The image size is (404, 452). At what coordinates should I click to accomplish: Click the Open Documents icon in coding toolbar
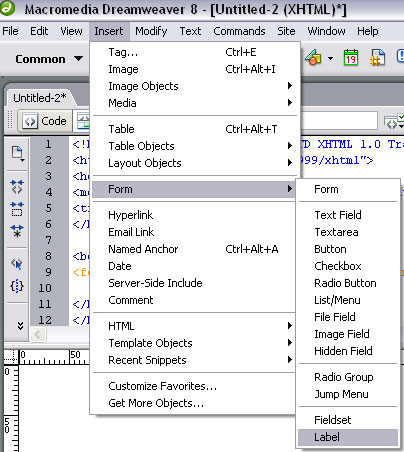(17, 154)
